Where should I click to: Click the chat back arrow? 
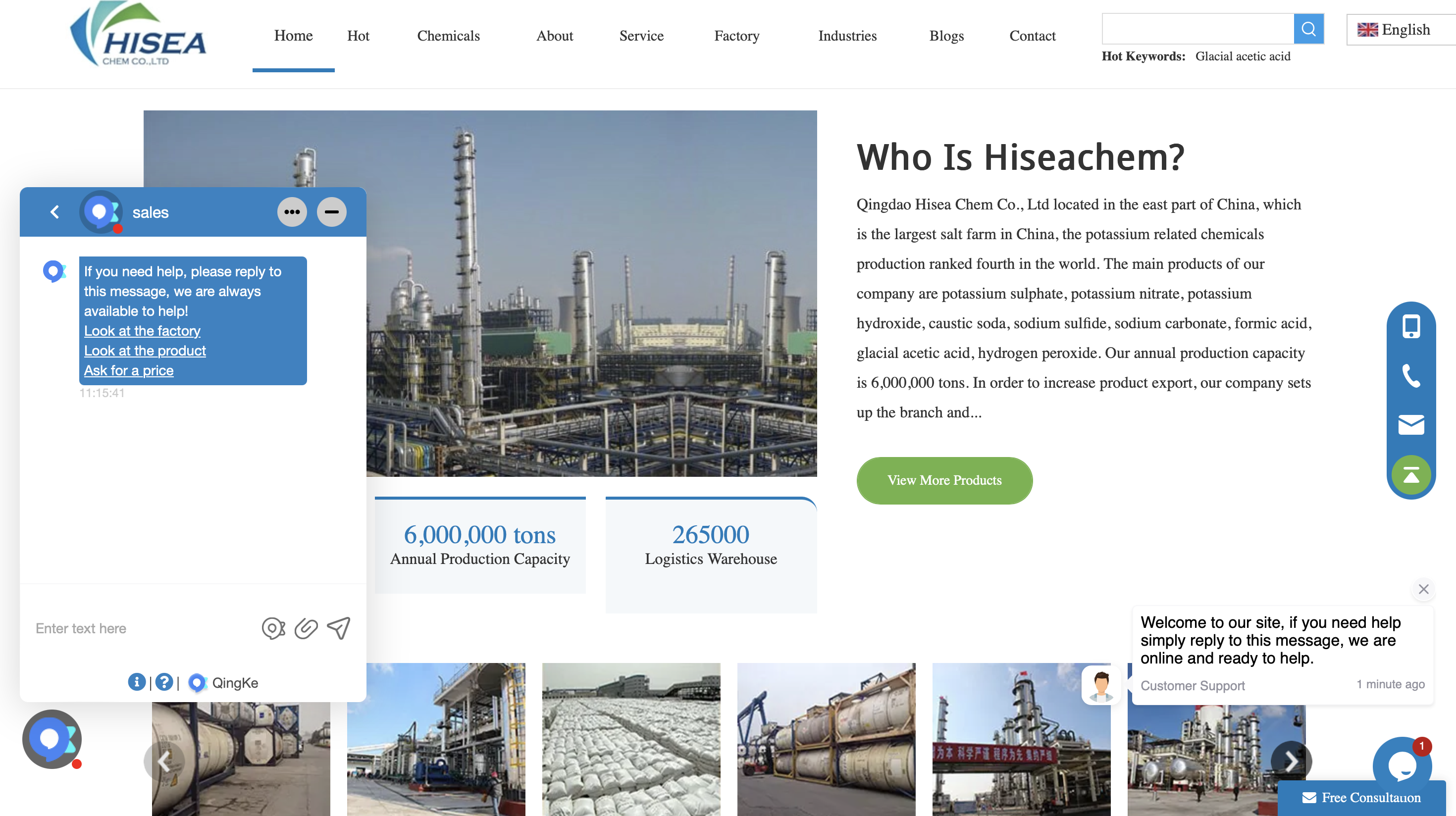(x=54, y=212)
